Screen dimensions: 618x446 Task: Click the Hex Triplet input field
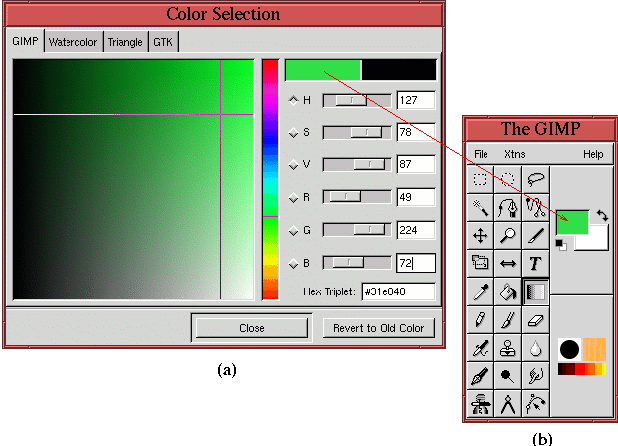click(x=398, y=292)
